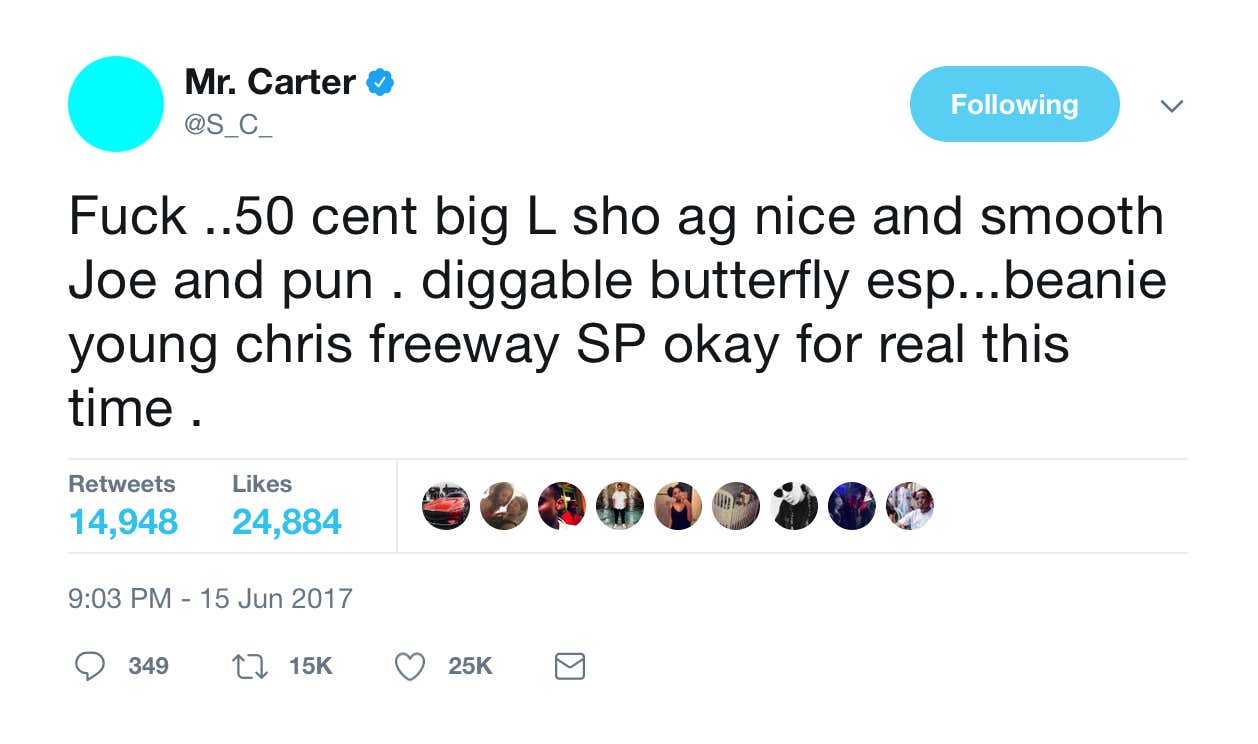The image size is (1258, 744).
Task: Click the 349 reply count
Action: 149,666
